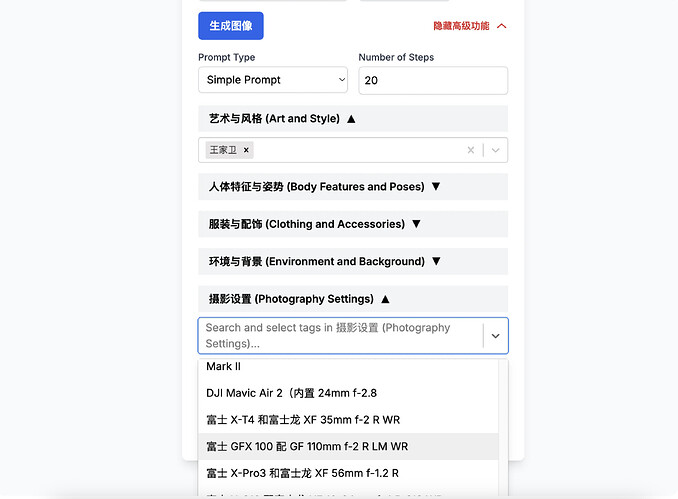Close Photography Settings dropdown via chevron icon
The width and height of the screenshot is (678, 499).
[x=495, y=336]
